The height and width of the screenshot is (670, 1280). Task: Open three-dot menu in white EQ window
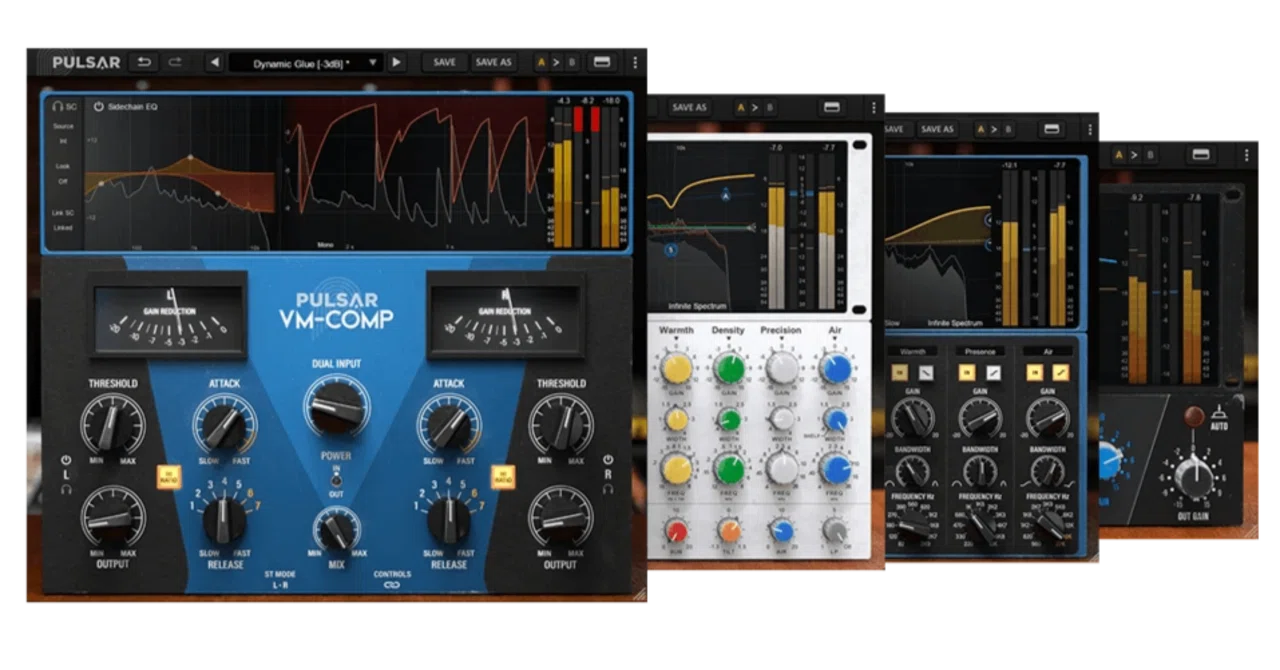(874, 108)
